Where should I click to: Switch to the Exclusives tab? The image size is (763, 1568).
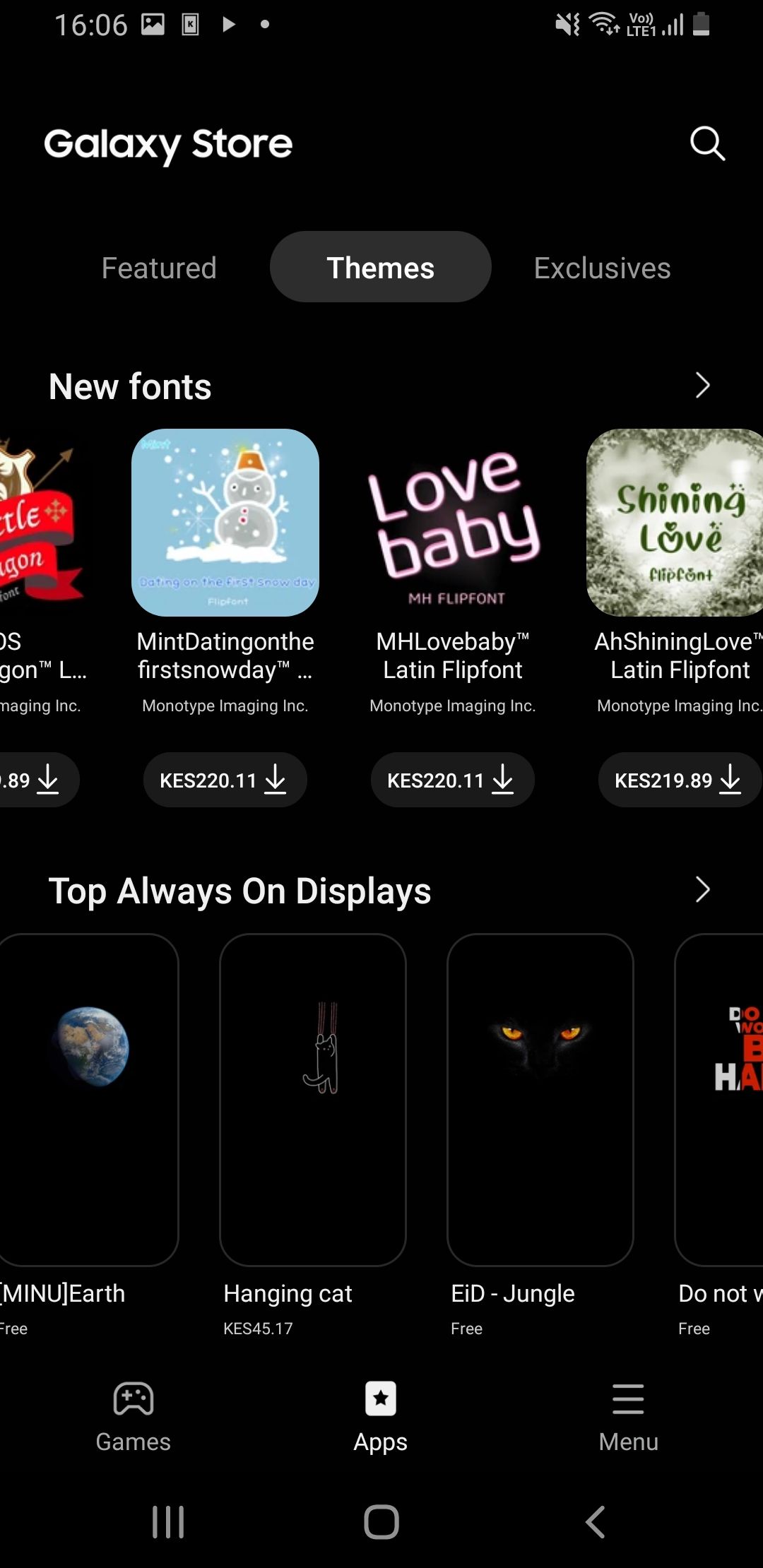(x=602, y=268)
